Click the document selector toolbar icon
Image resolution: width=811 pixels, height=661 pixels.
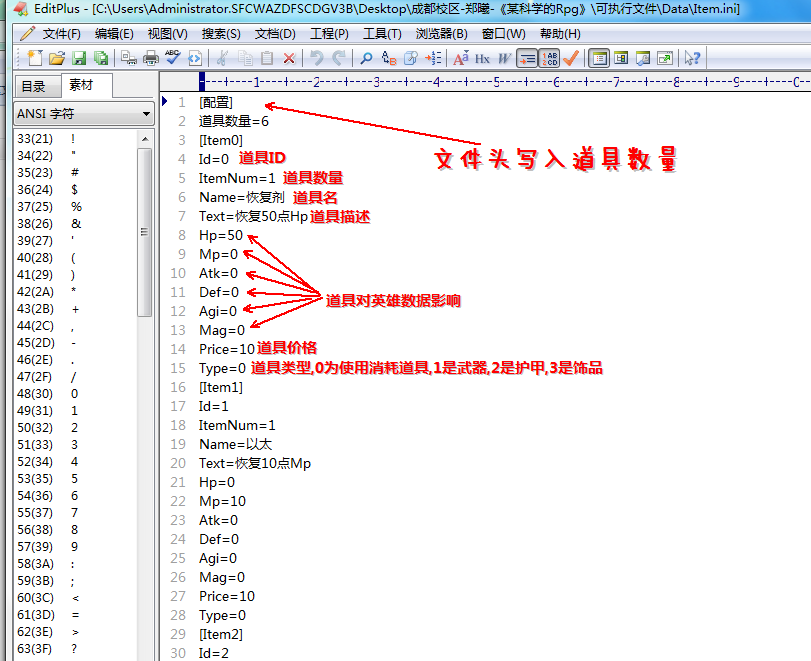pyautogui.click(x=643, y=58)
